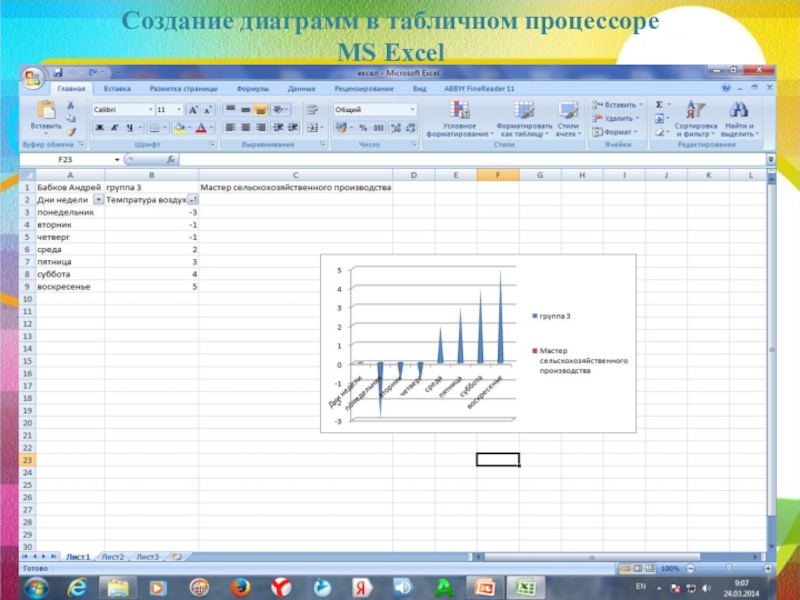Click the Increase Decimal icon

(395, 128)
